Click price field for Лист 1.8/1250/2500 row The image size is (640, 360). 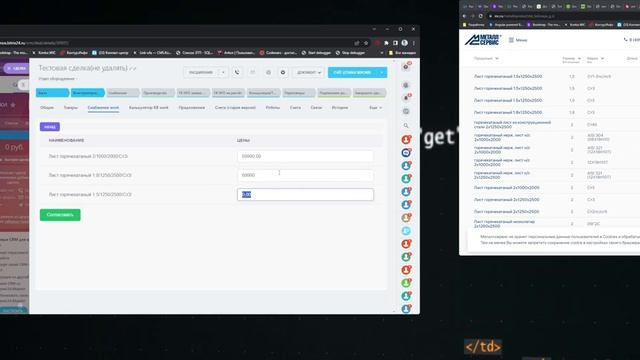click(305, 175)
